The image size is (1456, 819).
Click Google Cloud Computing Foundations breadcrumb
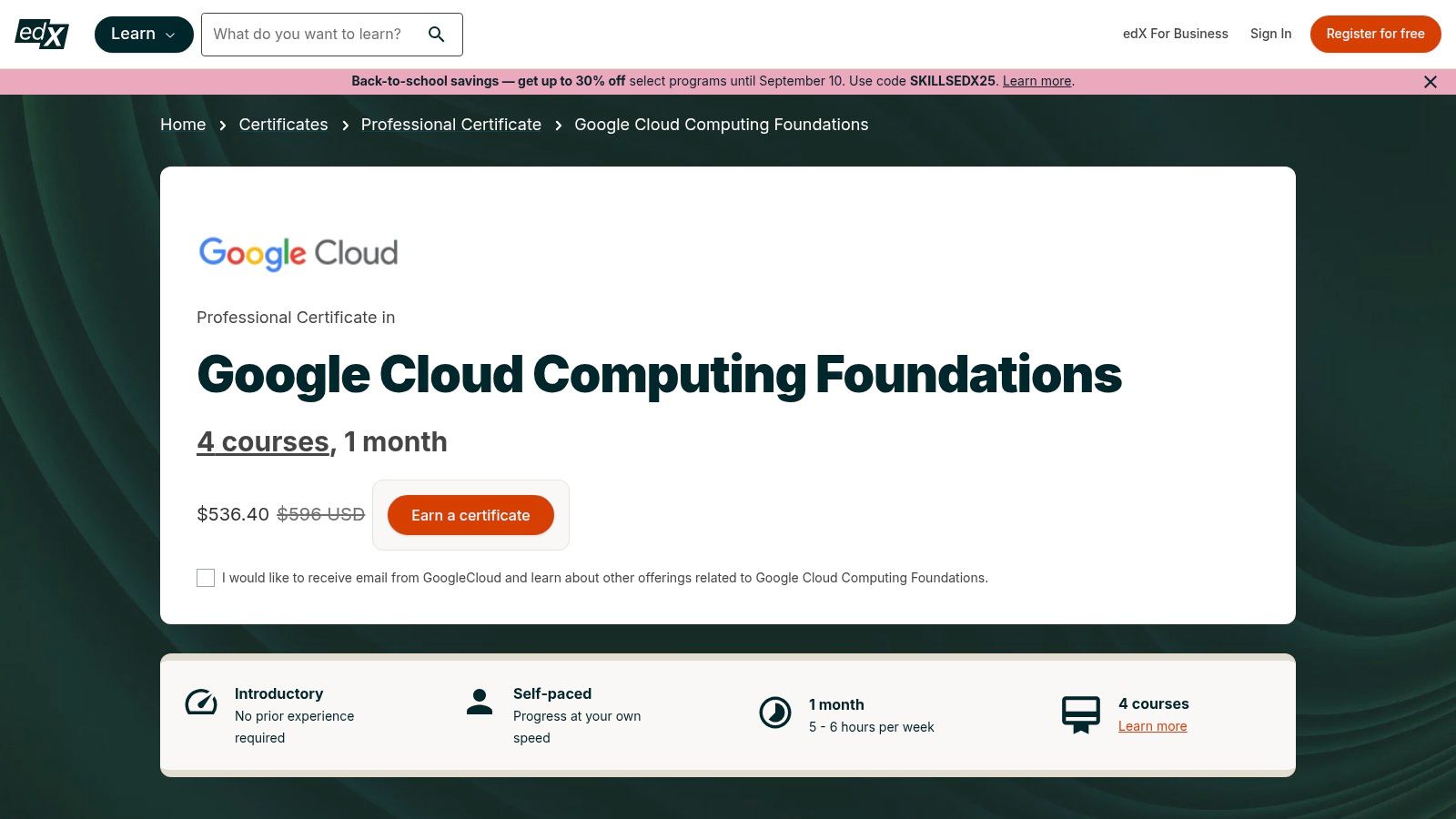tap(721, 125)
